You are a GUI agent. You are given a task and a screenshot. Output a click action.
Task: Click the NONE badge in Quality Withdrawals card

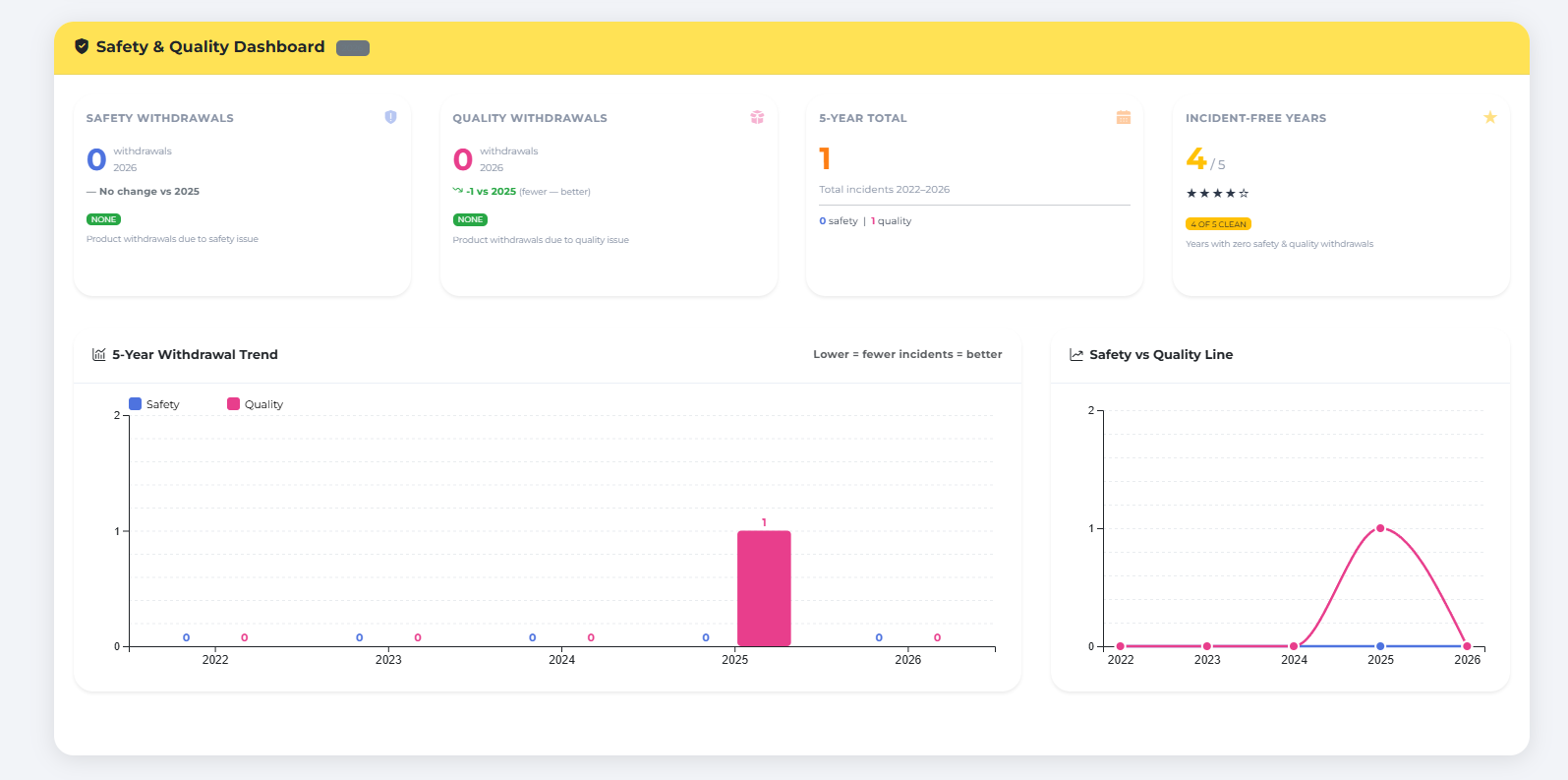470,219
